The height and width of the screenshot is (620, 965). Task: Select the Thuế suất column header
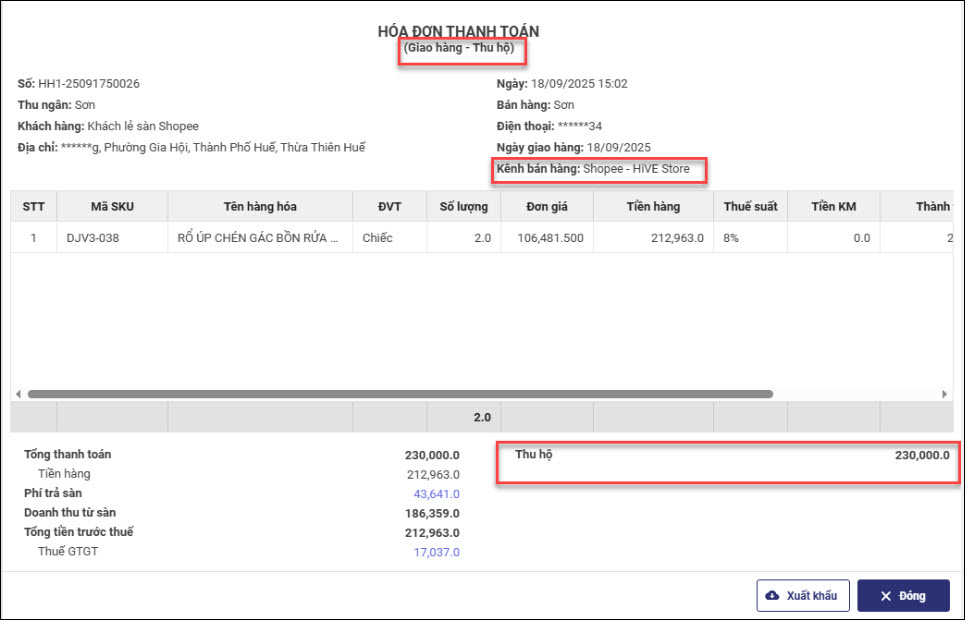750,207
